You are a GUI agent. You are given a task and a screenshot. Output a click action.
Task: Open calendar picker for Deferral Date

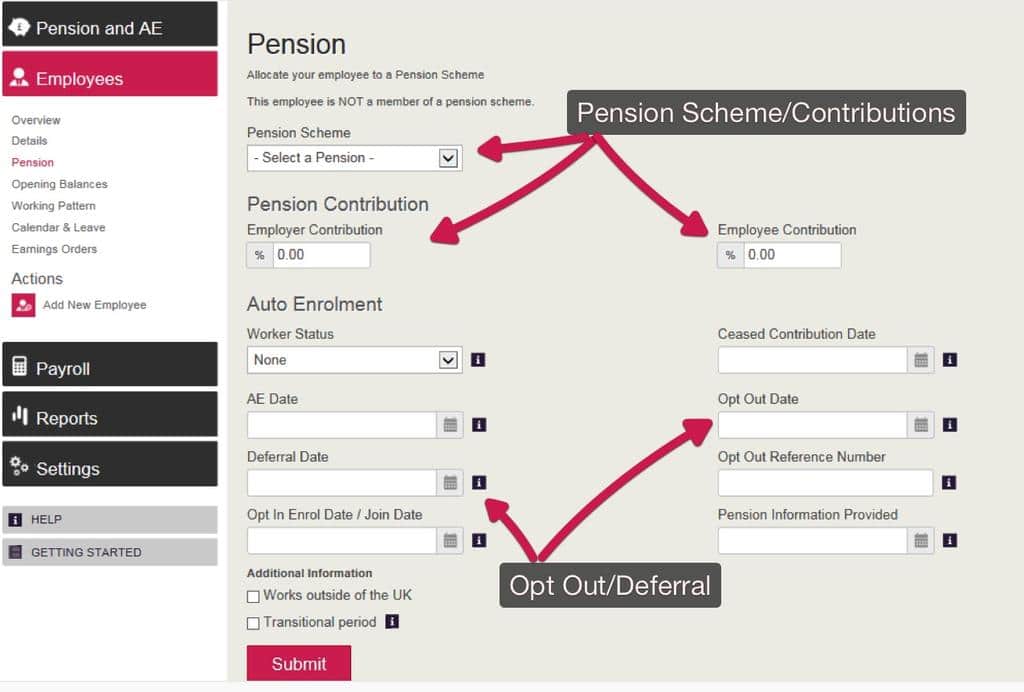450,483
